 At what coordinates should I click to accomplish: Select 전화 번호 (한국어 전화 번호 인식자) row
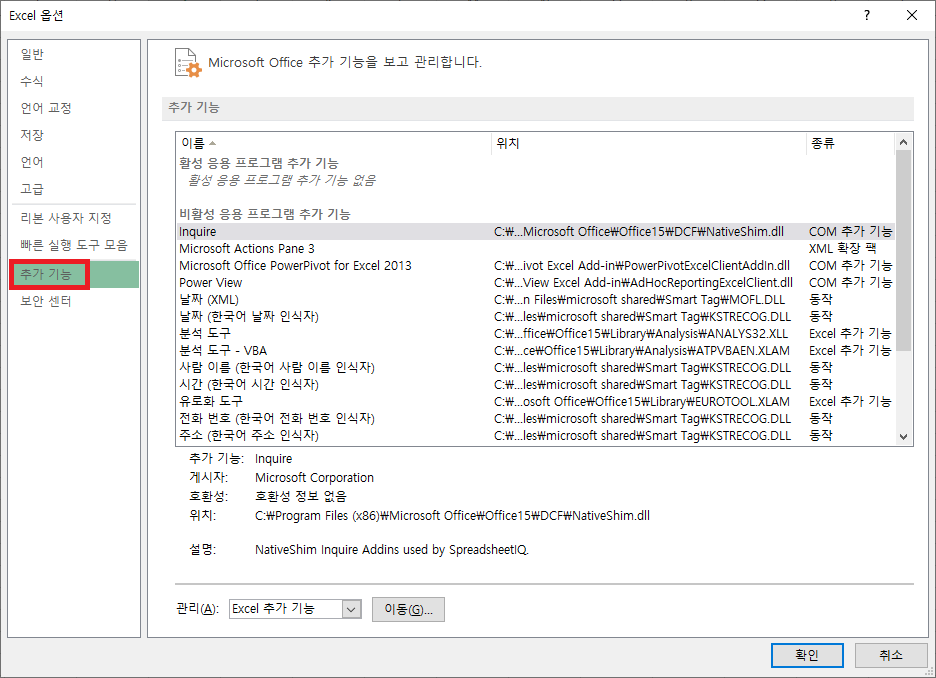[535, 418]
